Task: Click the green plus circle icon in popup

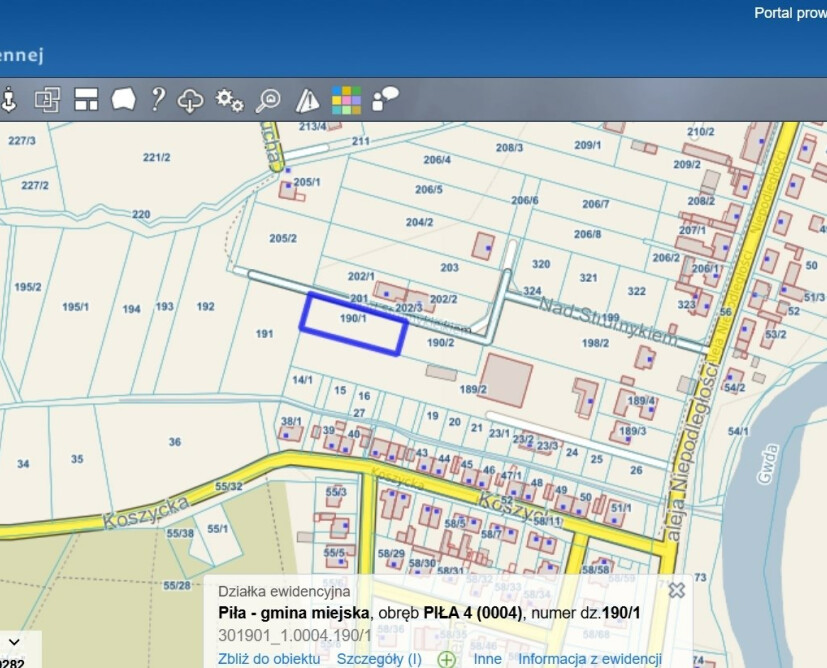Action: [x=446, y=659]
